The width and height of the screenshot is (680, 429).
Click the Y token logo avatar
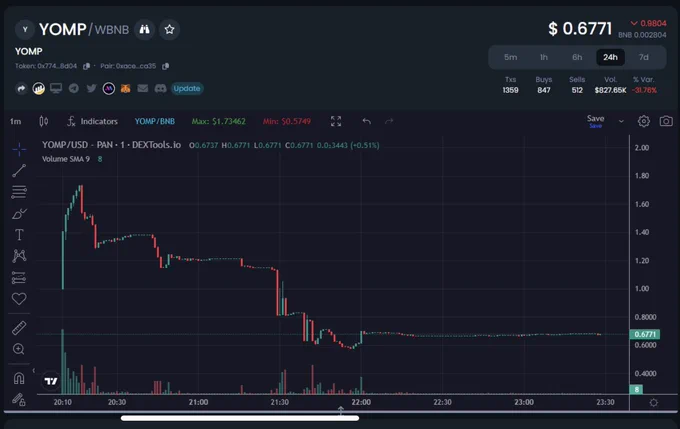(25, 29)
